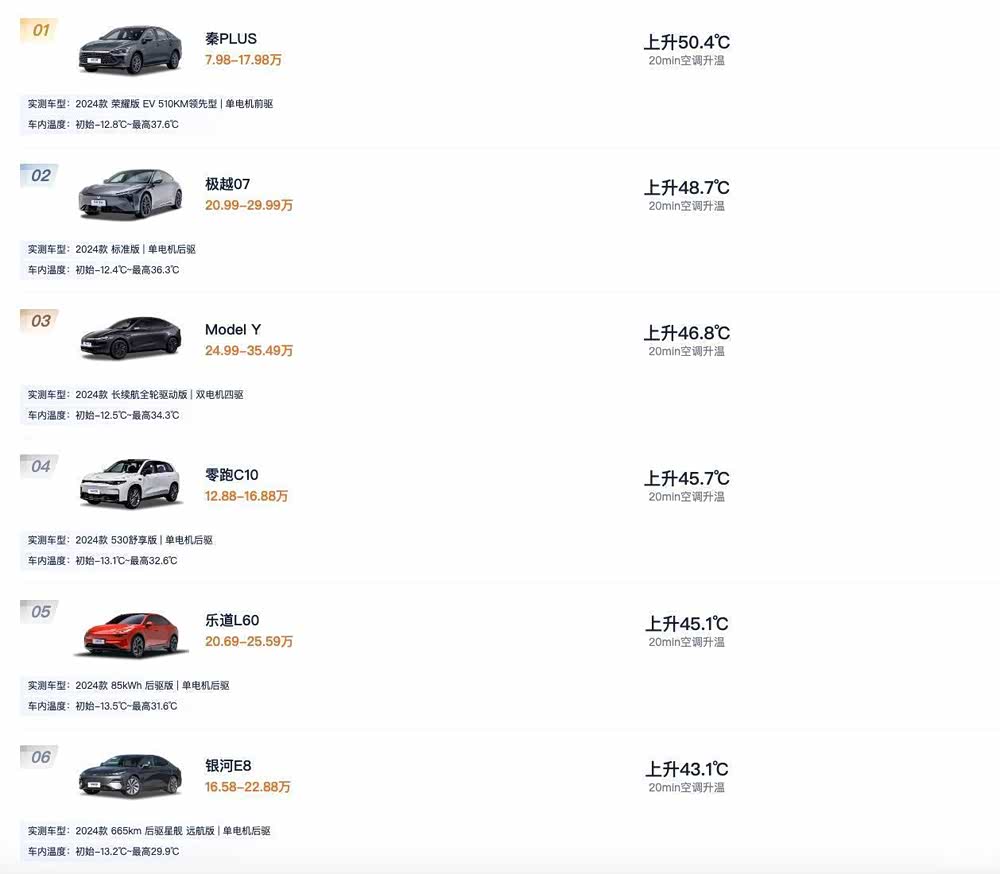Select the 04 ranking badge

pos(40,466)
